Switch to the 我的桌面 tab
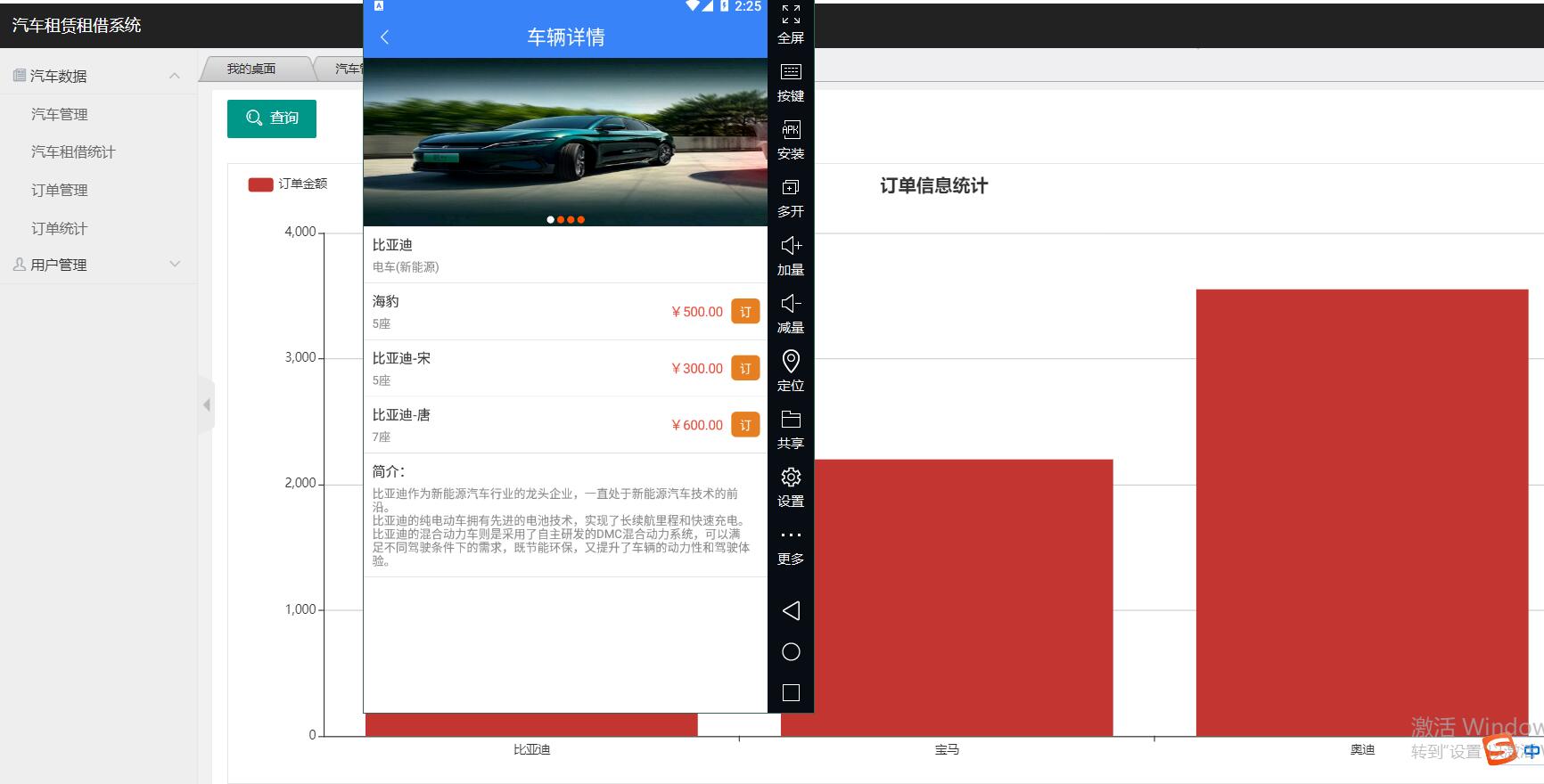Viewport: 1544px width, 784px height. pos(251,69)
